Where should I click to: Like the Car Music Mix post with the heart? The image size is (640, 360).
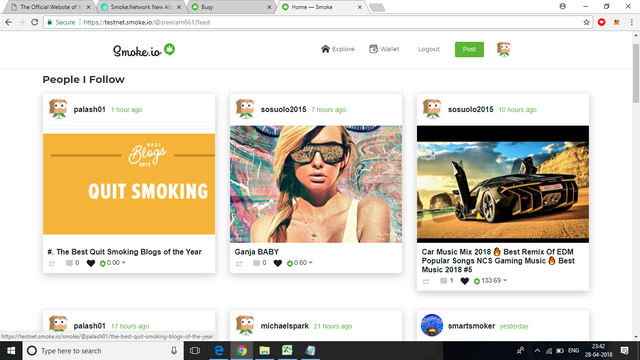click(464, 281)
